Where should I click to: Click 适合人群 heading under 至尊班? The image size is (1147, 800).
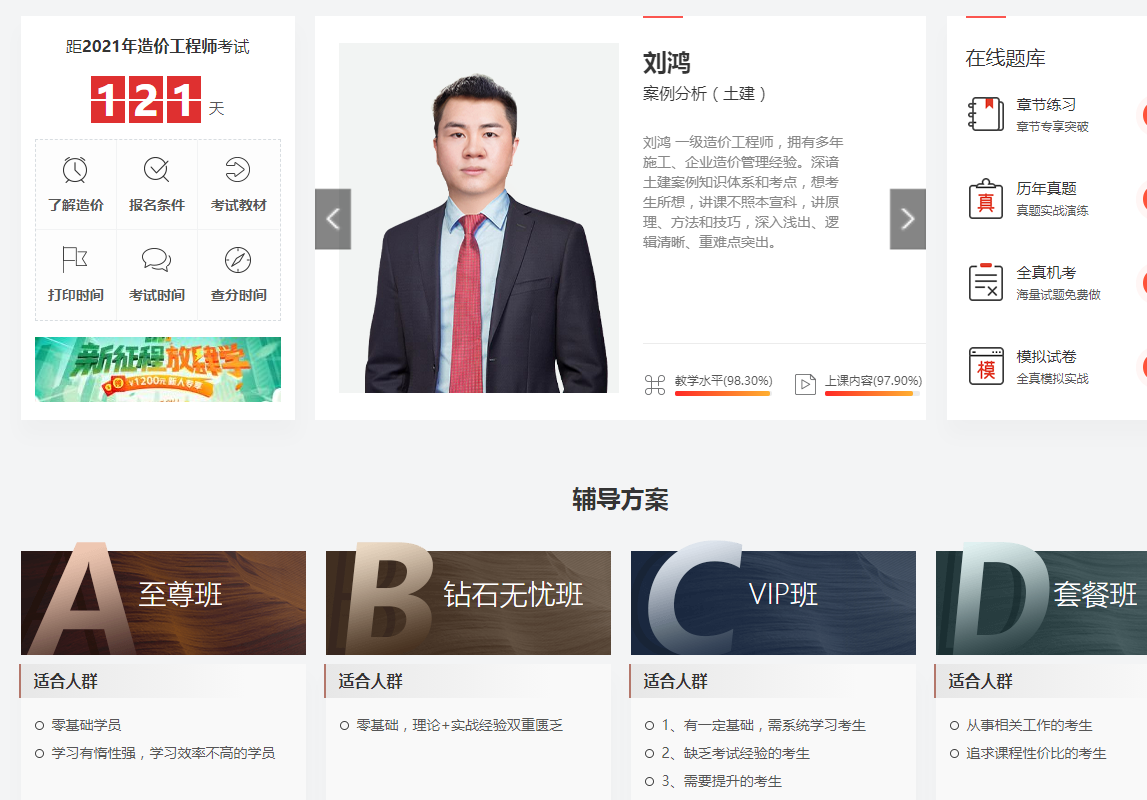(x=66, y=682)
